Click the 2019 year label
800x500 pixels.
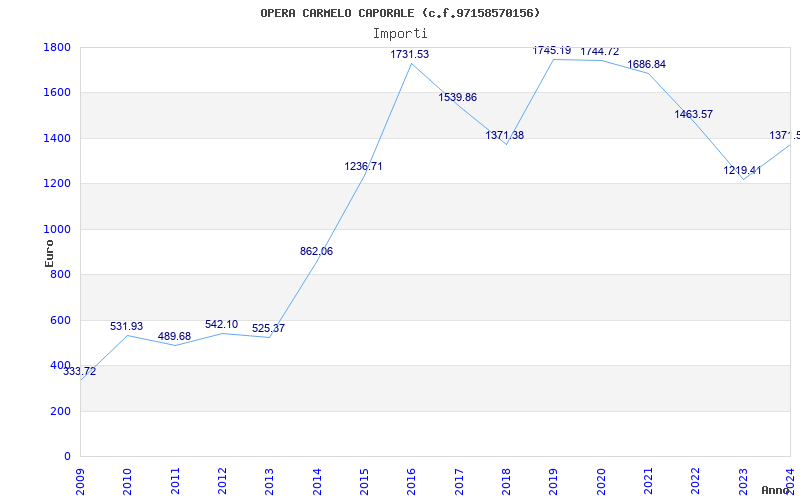click(x=554, y=482)
